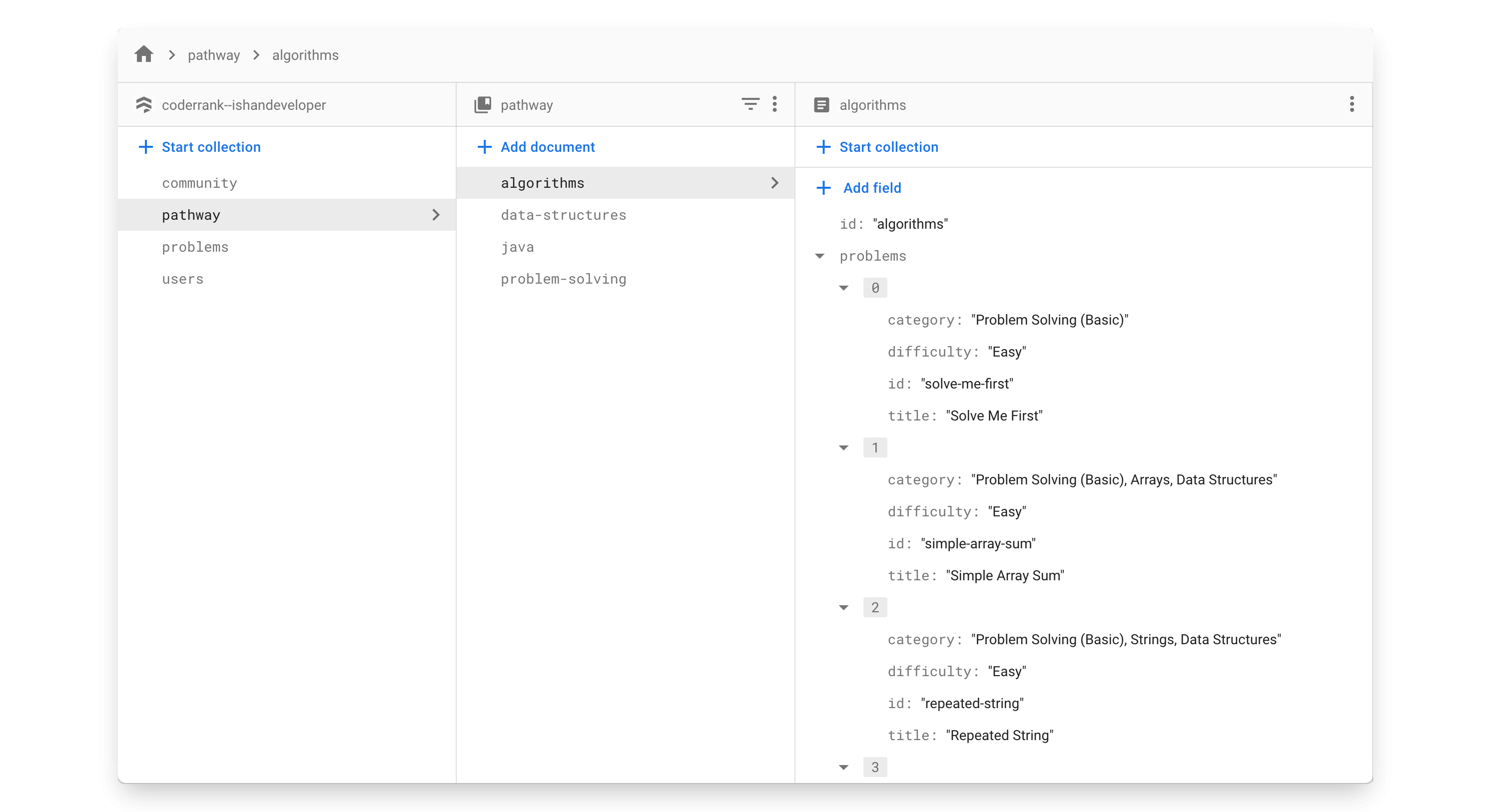Viewport: 1491px width, 812px height.
Task: Select the algorithms document row
Action: click(x=625, y=183)
